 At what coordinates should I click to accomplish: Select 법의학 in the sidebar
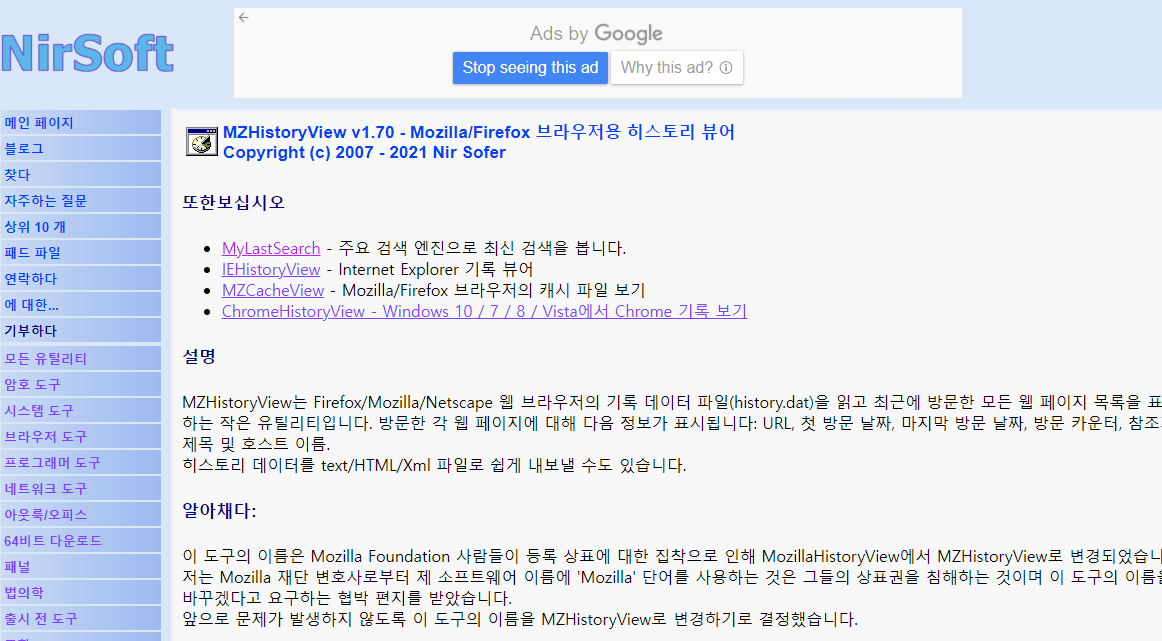coord(80,592)
